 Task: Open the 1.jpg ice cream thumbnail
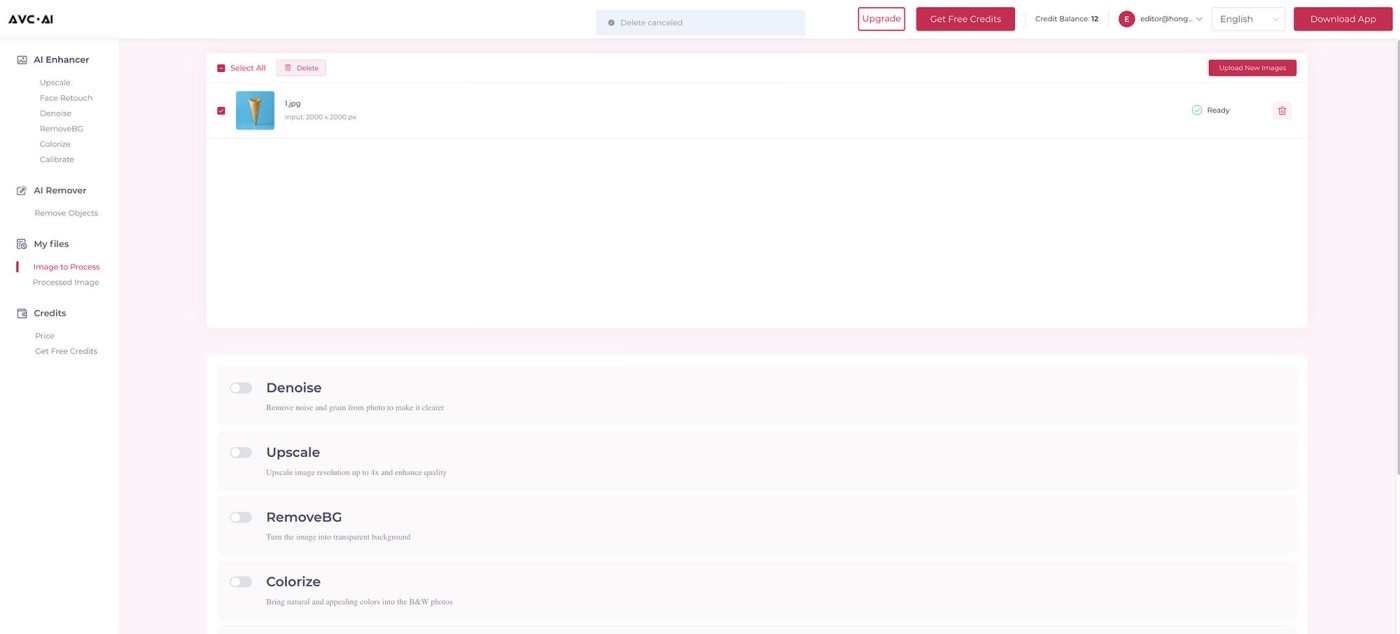[x=255, y=111]
